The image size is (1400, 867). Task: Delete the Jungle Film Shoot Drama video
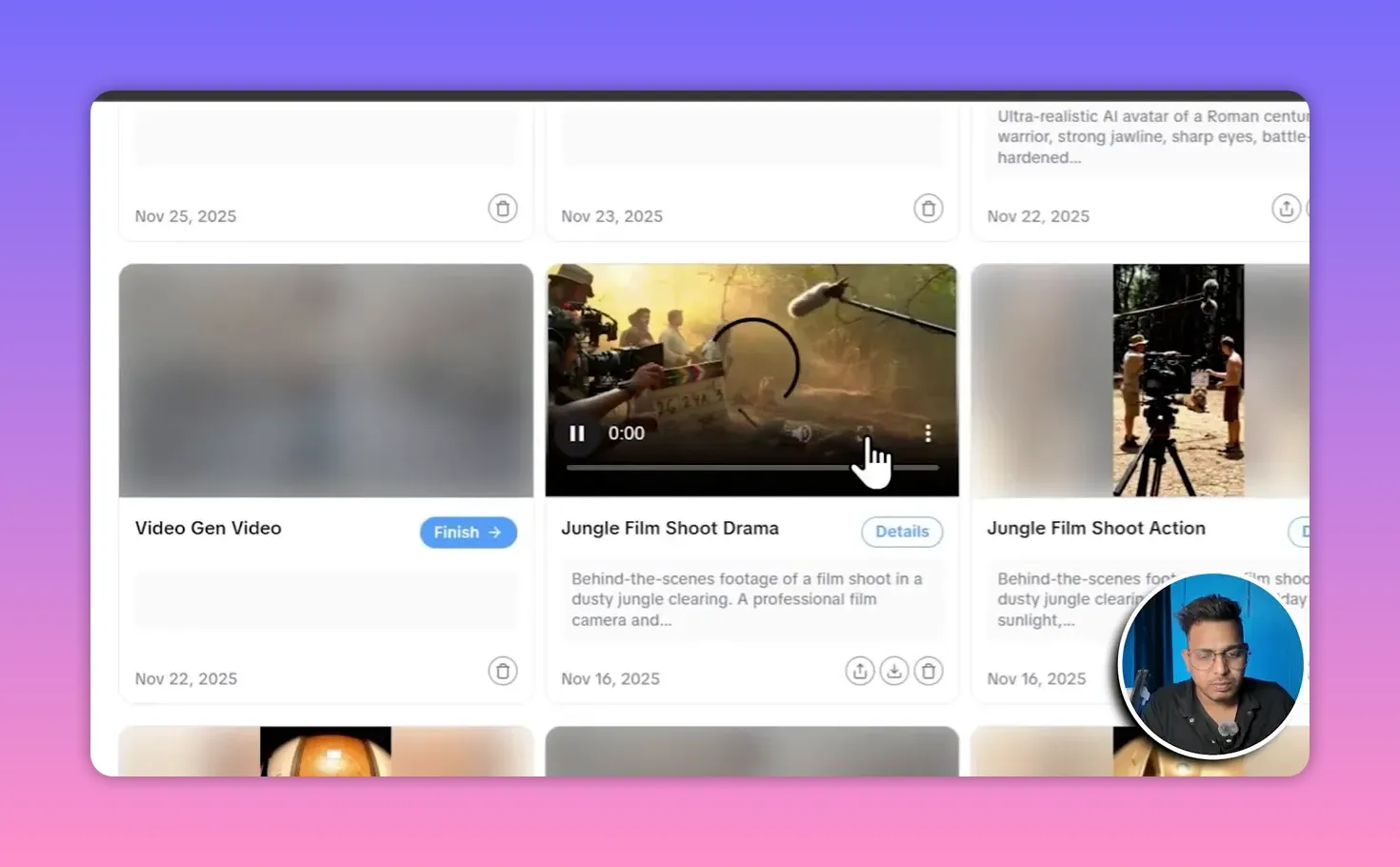click(928, 671)
